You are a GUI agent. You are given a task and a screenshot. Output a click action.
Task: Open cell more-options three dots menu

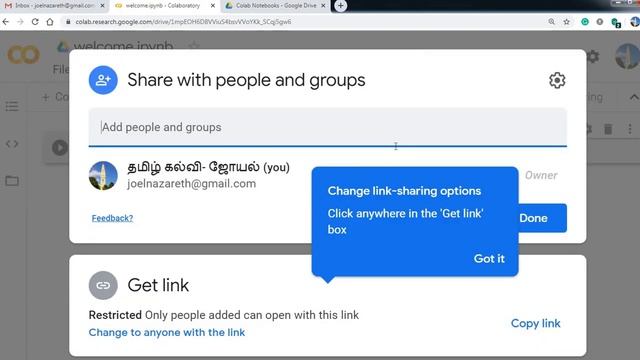click(630, 129)
